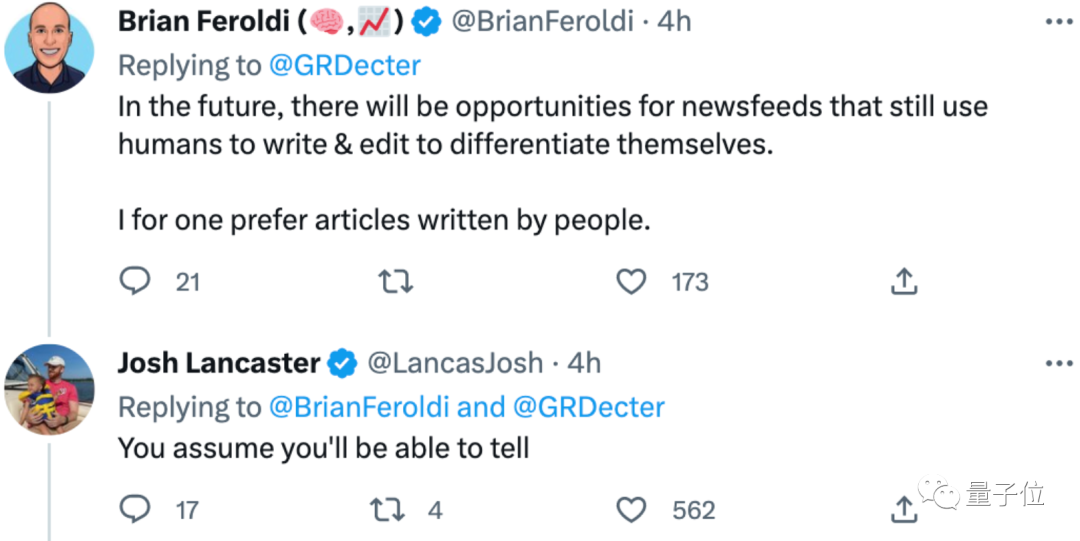Click the Josh Lancaster display name

pos(220,363)
